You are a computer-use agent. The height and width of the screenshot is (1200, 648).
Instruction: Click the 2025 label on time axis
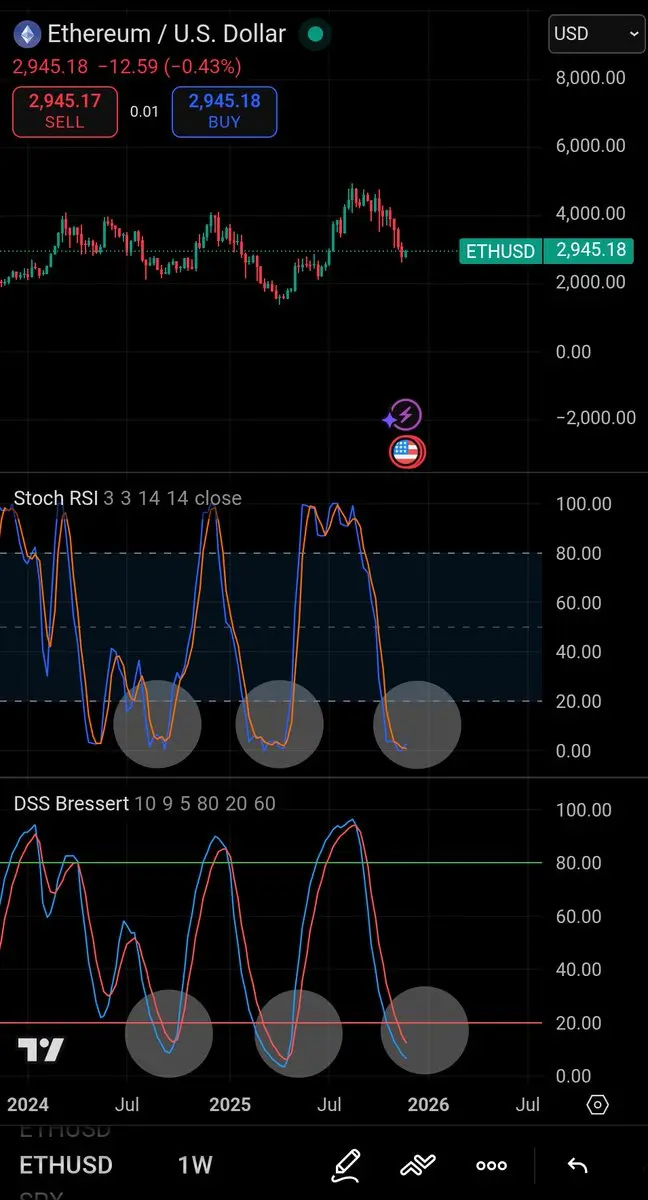point(229,1105)
